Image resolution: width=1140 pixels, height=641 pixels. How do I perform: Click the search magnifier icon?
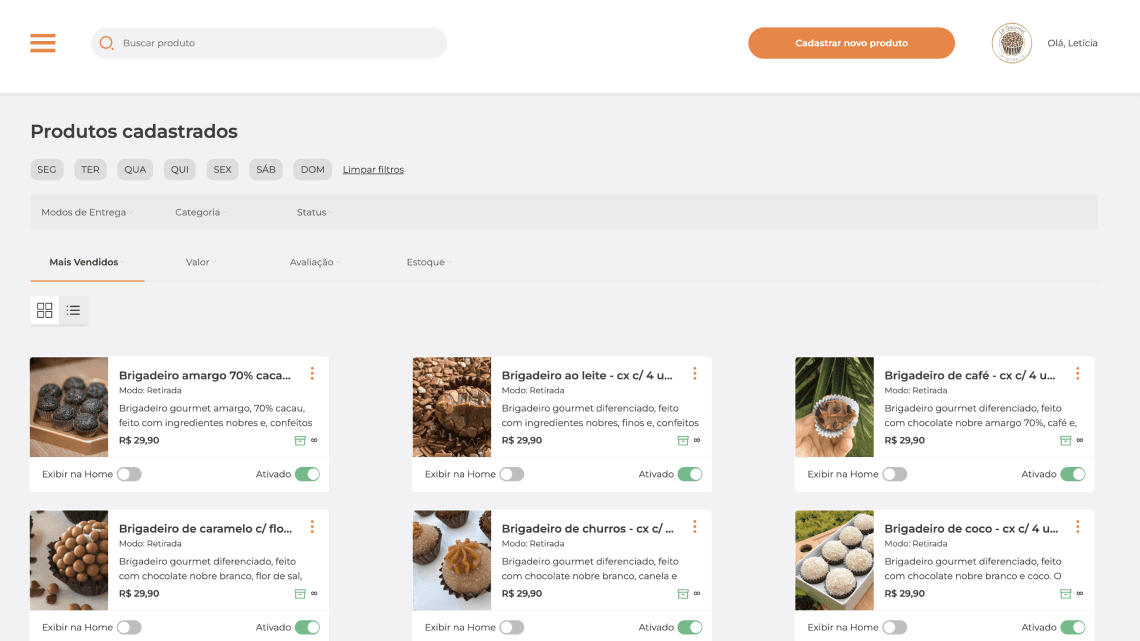click(x=105, y=42)
